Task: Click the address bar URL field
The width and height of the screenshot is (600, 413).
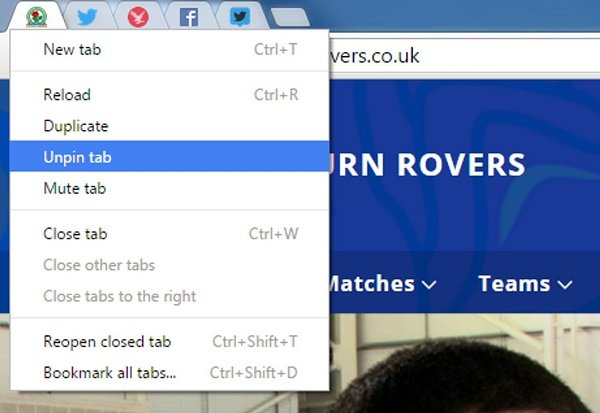Action: click(464, 56)
